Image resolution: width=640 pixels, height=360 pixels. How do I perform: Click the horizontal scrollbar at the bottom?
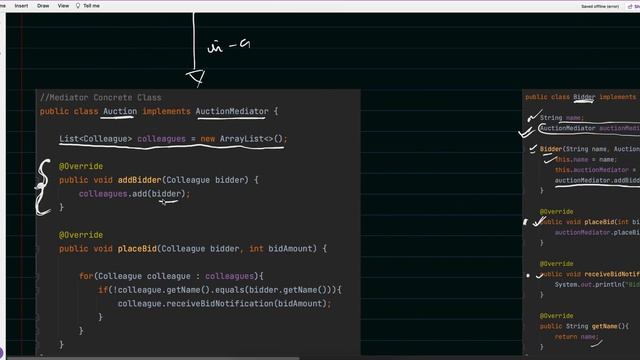pos(153,358)
